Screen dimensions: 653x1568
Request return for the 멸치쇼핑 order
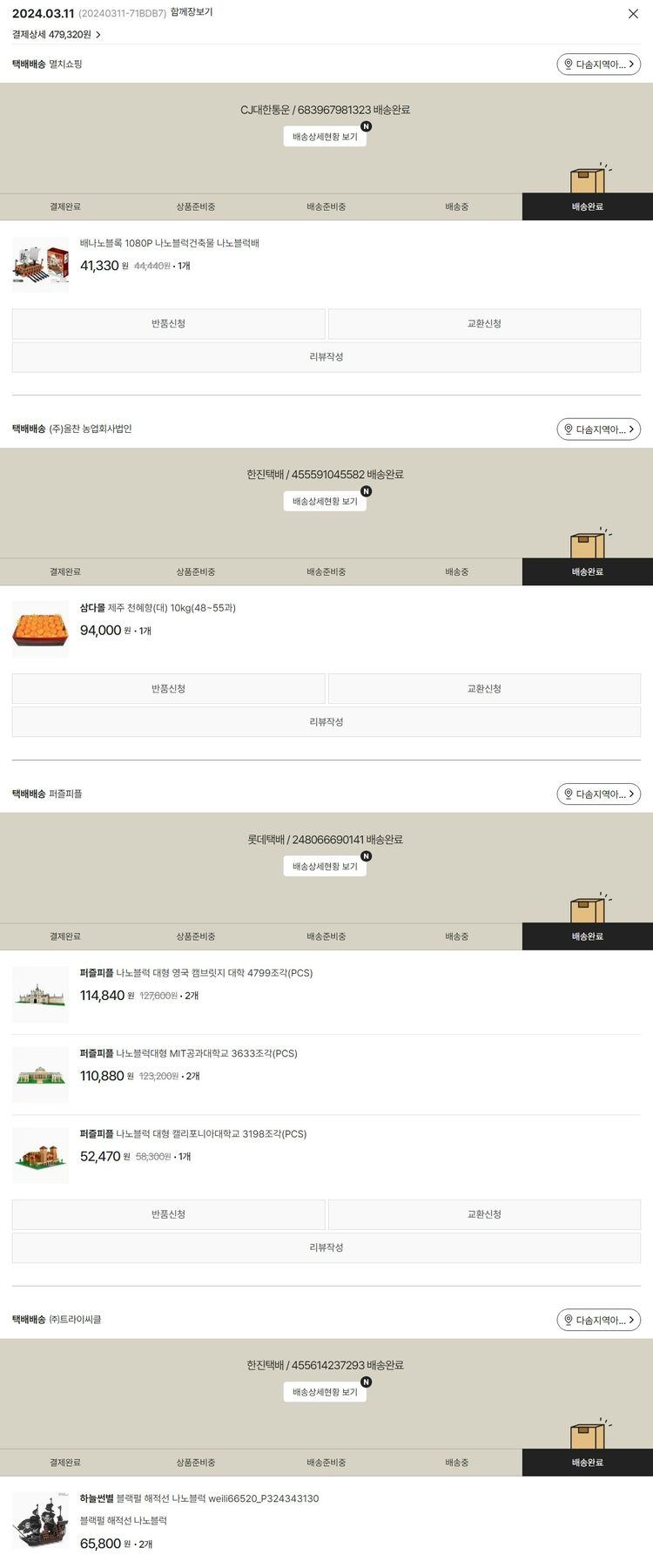[168, 324]
